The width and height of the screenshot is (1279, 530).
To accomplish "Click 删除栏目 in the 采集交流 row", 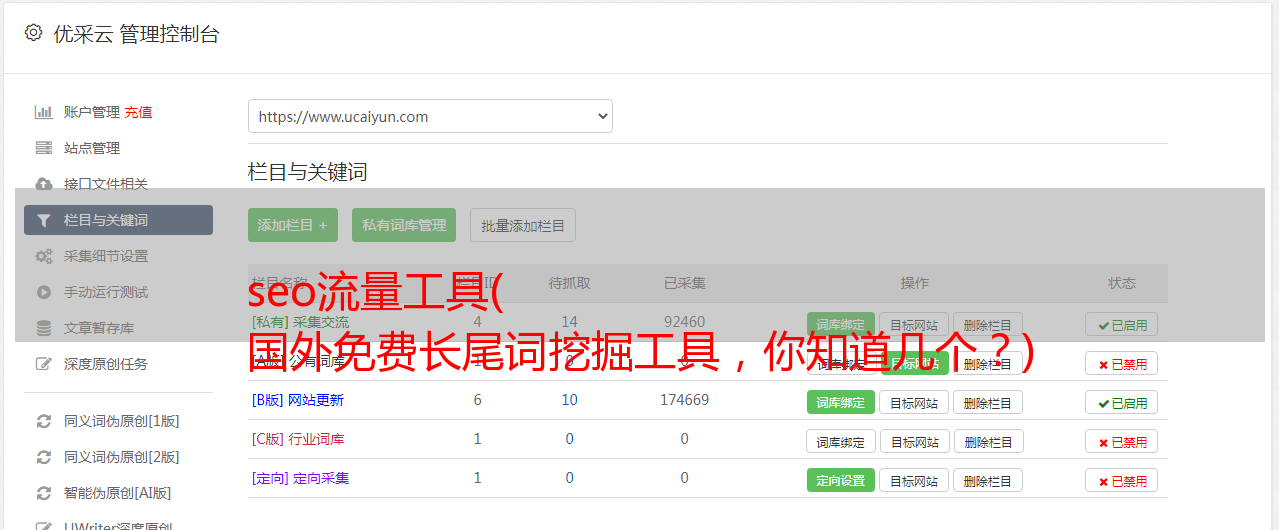I will coord(988,324).
